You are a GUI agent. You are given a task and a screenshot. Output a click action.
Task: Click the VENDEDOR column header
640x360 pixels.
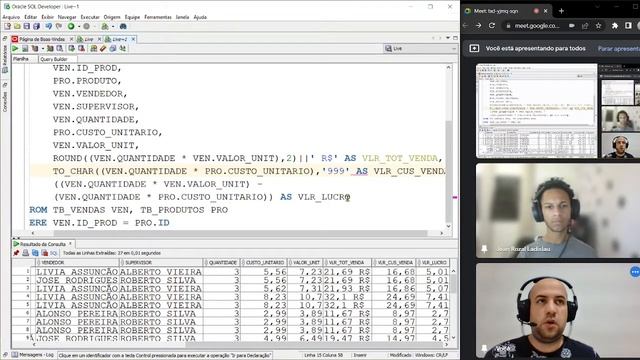pos(77,262)
